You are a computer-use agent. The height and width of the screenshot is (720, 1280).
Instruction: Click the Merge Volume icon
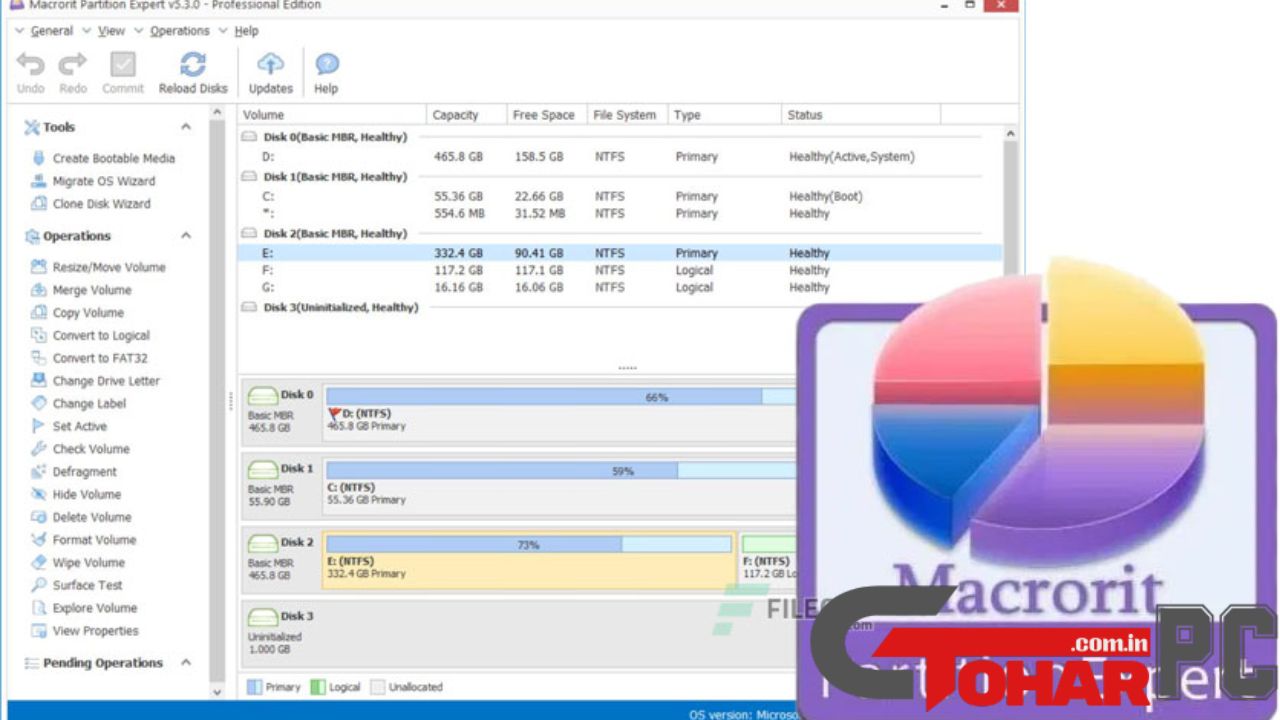[x=39, y=290]
